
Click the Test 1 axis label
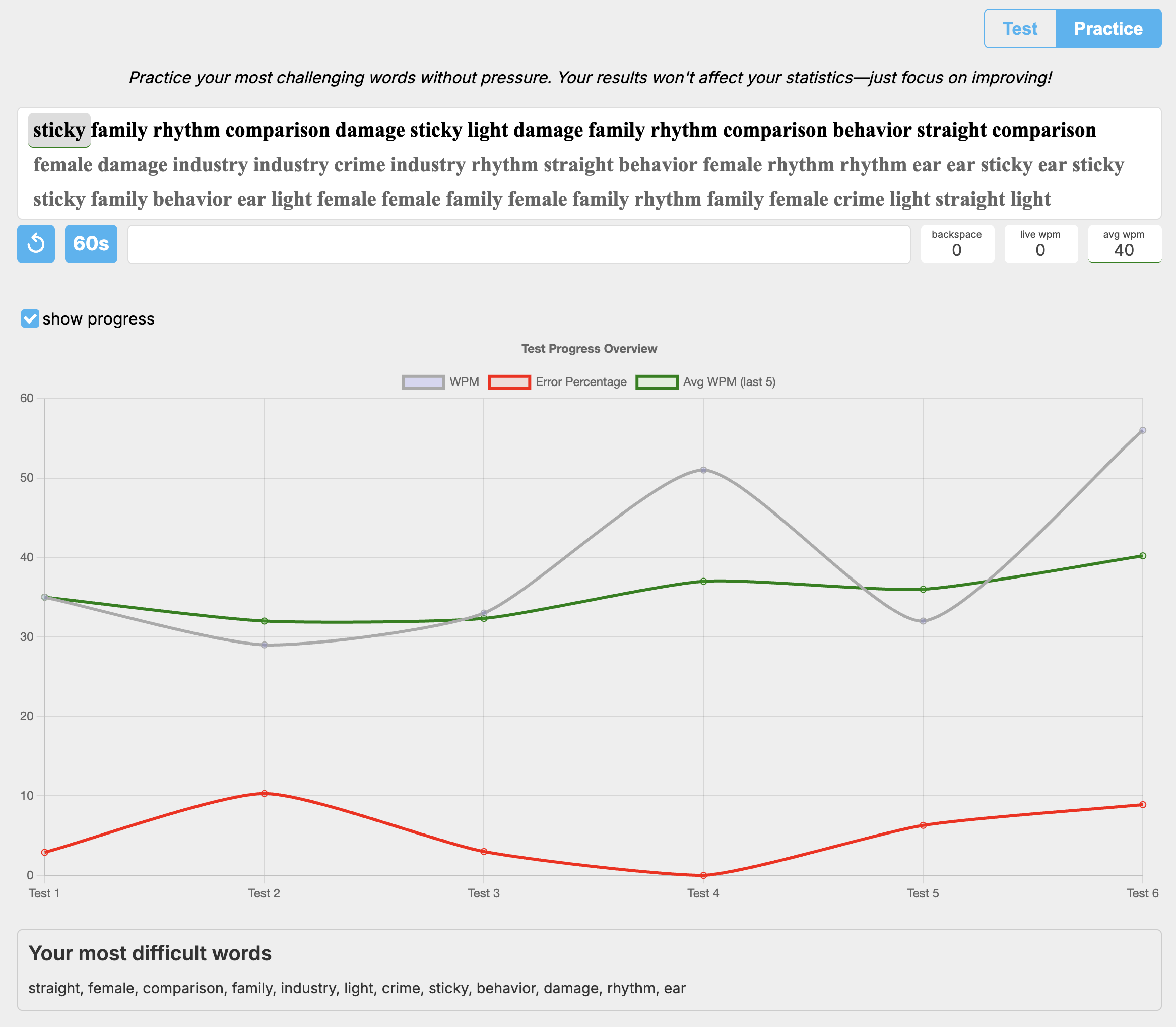[x=43, y=893]
